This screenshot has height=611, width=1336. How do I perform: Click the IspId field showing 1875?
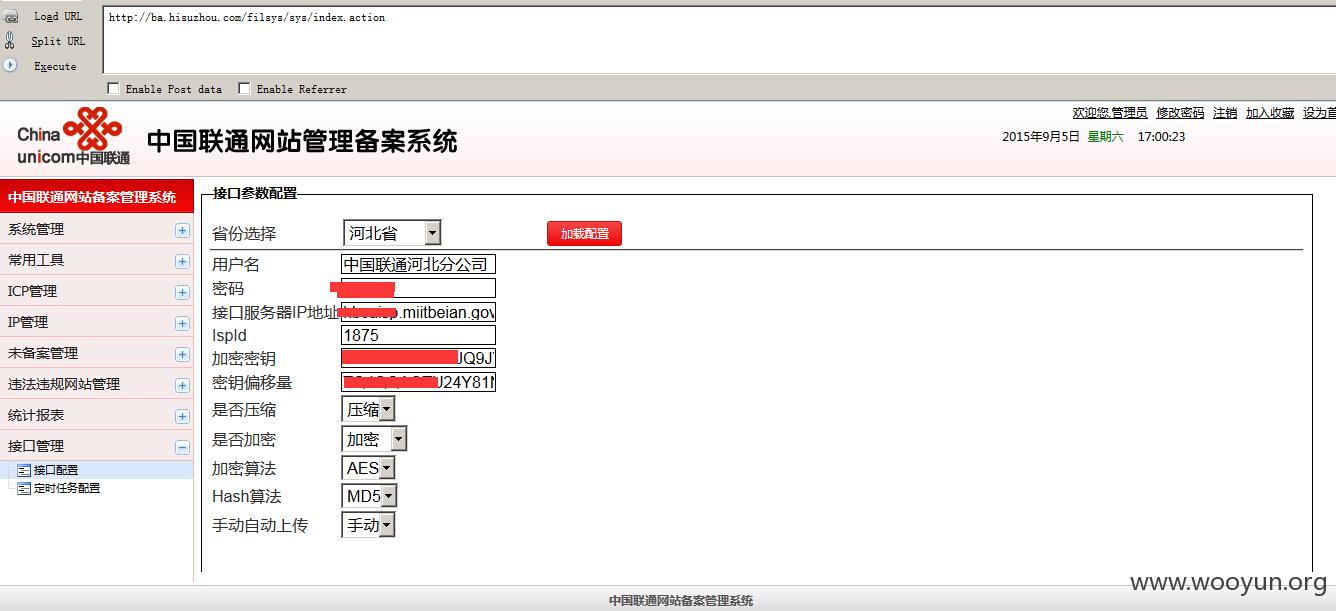[x=418, y=335]
